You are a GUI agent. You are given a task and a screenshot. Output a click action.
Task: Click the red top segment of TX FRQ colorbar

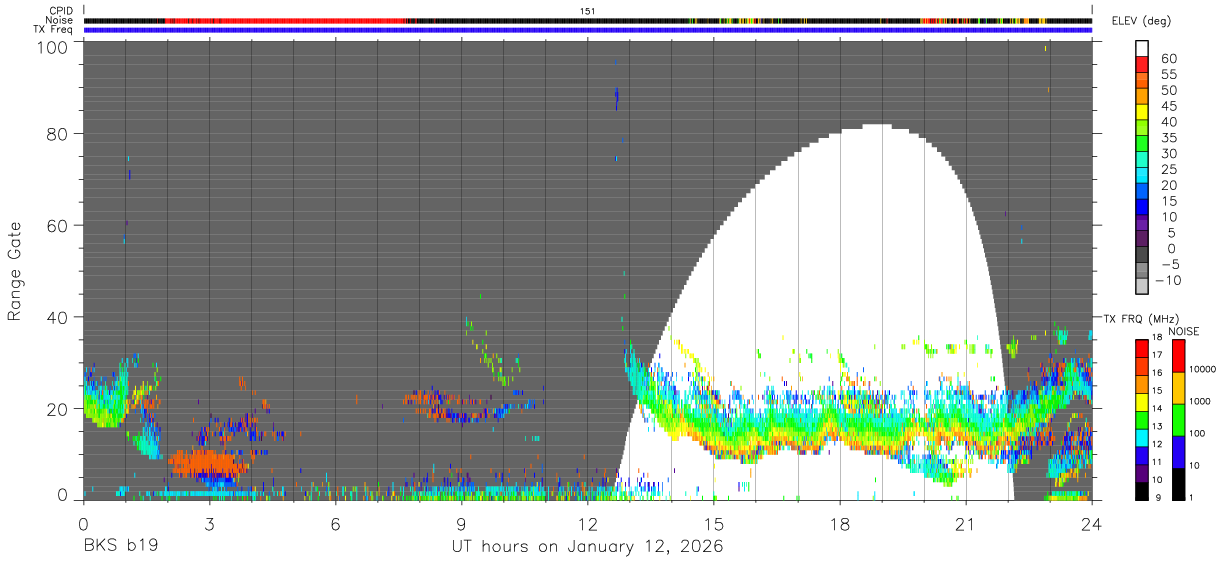1142,348
